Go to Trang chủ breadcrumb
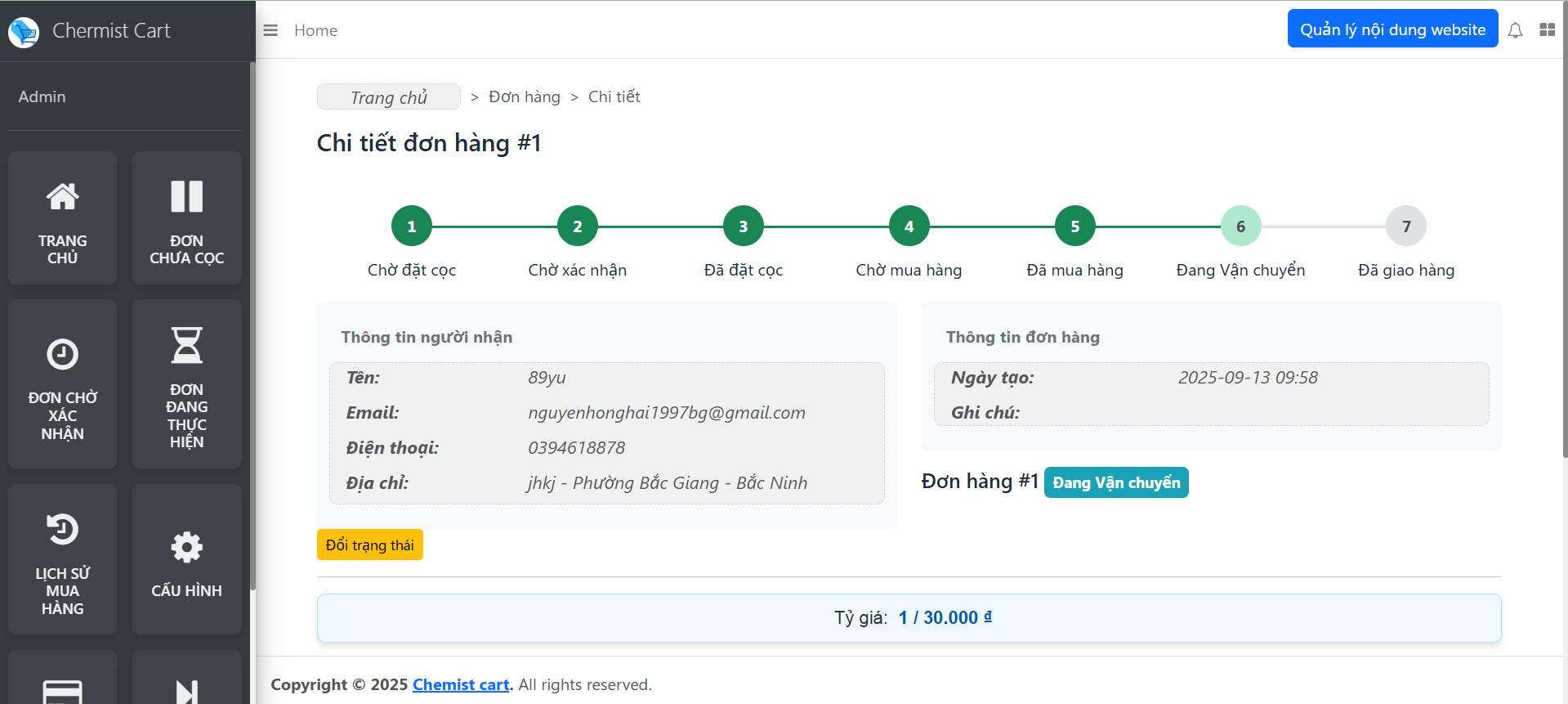The image size is (1568, 704). click(x=389, y=97)
